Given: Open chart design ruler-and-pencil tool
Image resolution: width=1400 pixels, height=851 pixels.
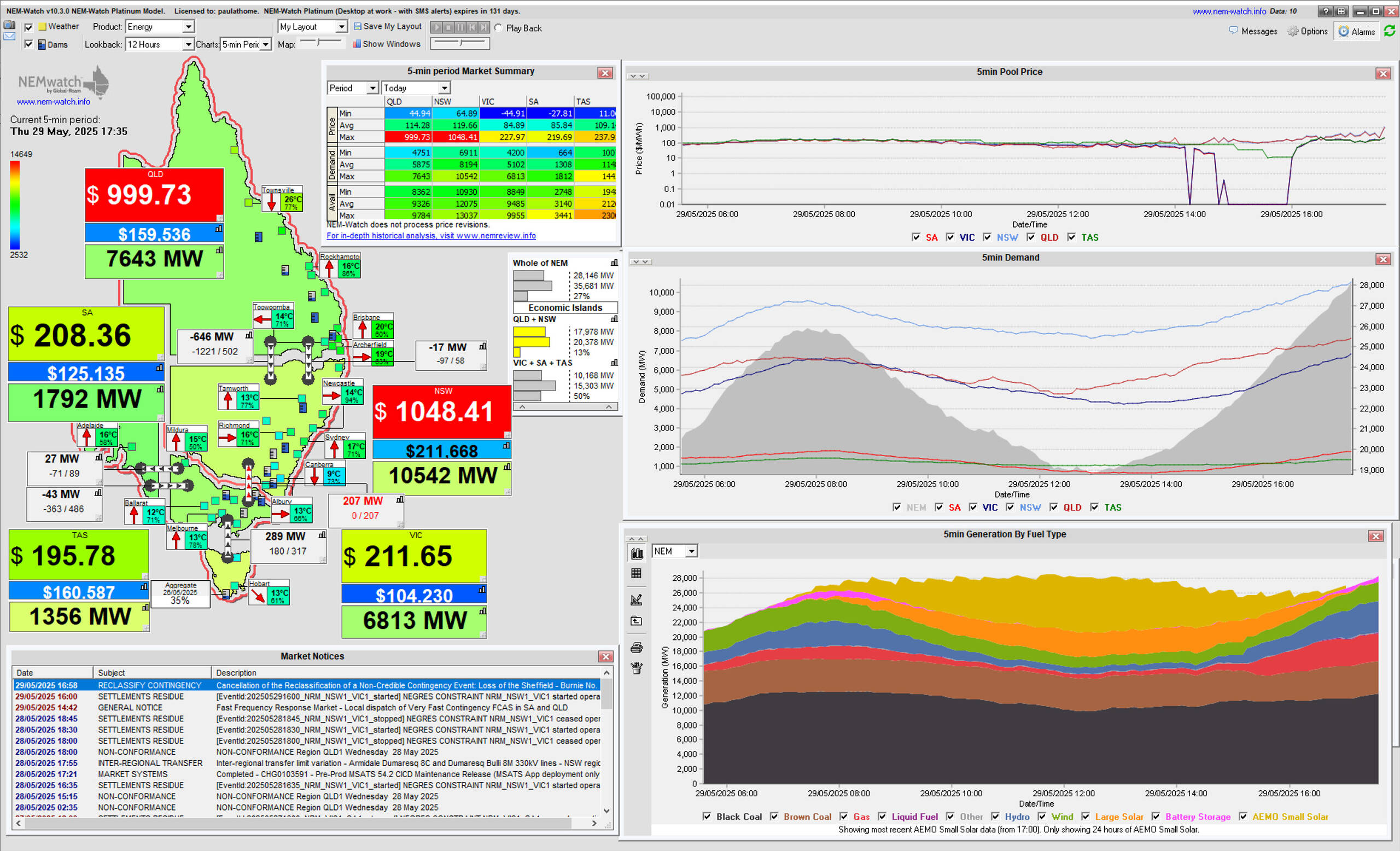Looking at the screenshot, I should (637, 599).
